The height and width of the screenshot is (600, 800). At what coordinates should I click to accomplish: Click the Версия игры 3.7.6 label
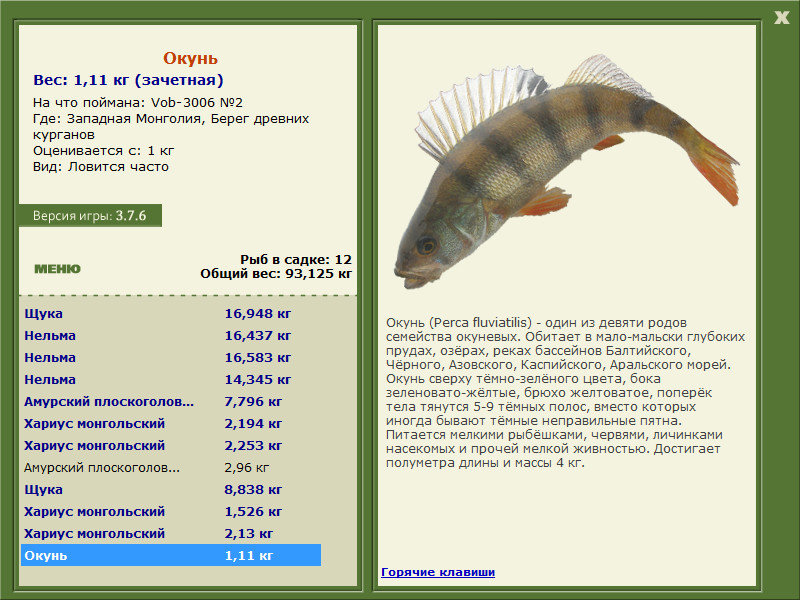coord(90,216)
